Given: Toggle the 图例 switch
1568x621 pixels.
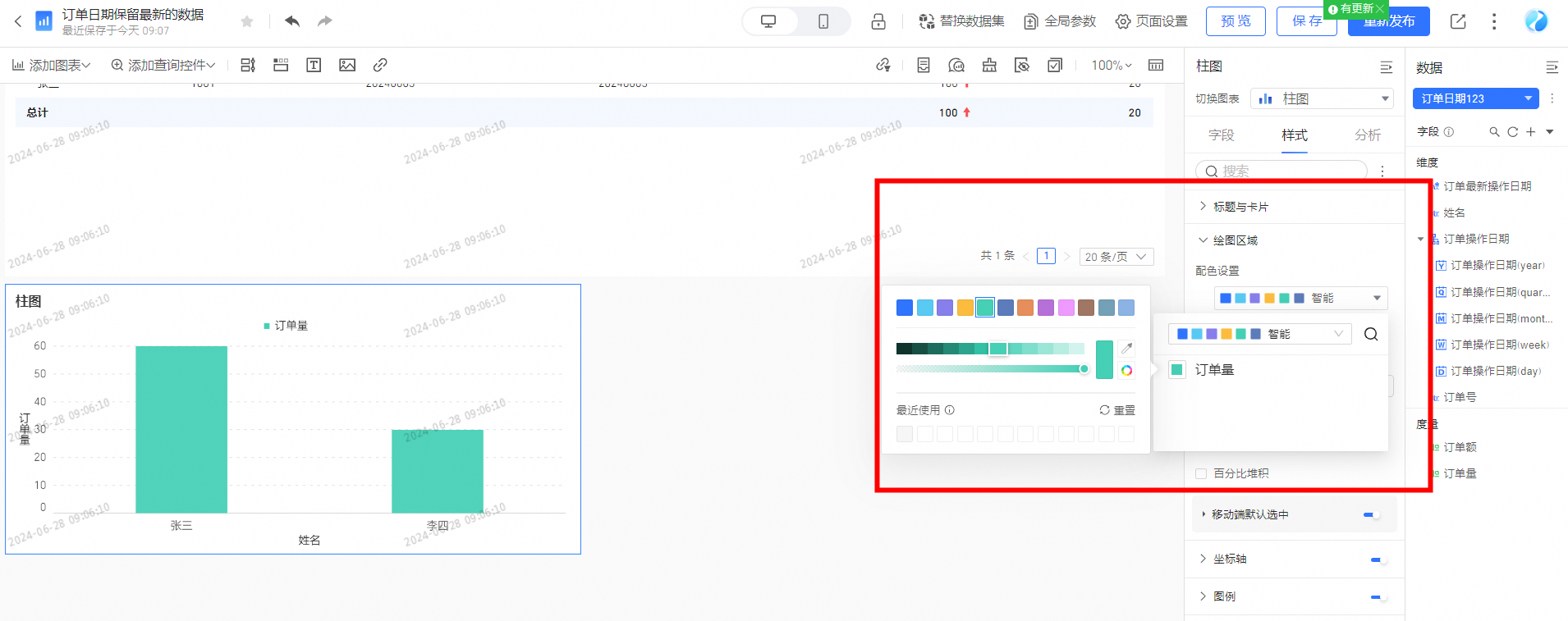Looking at the screenshot, I should point(1378,597).
